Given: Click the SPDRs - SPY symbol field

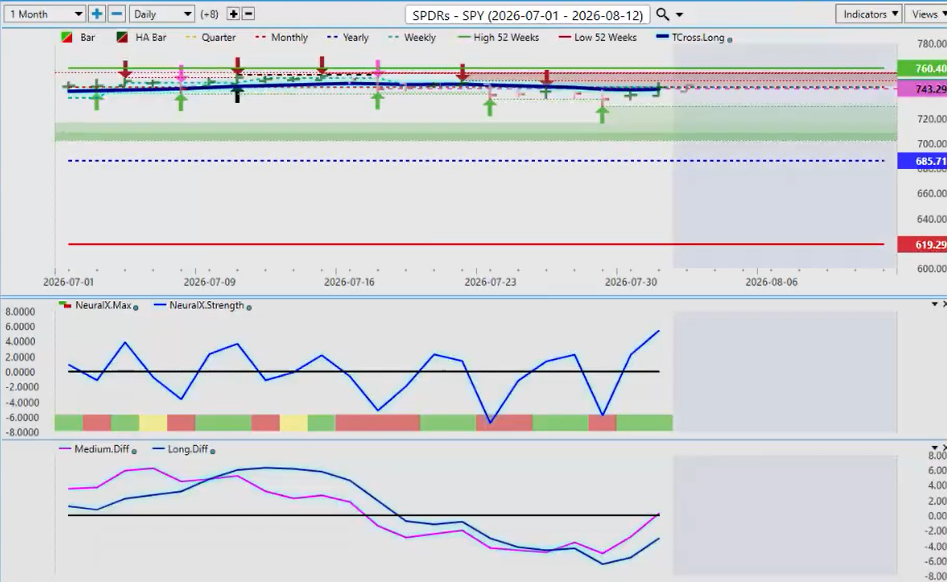Looking at the screenshot, I should click(527, 14).
